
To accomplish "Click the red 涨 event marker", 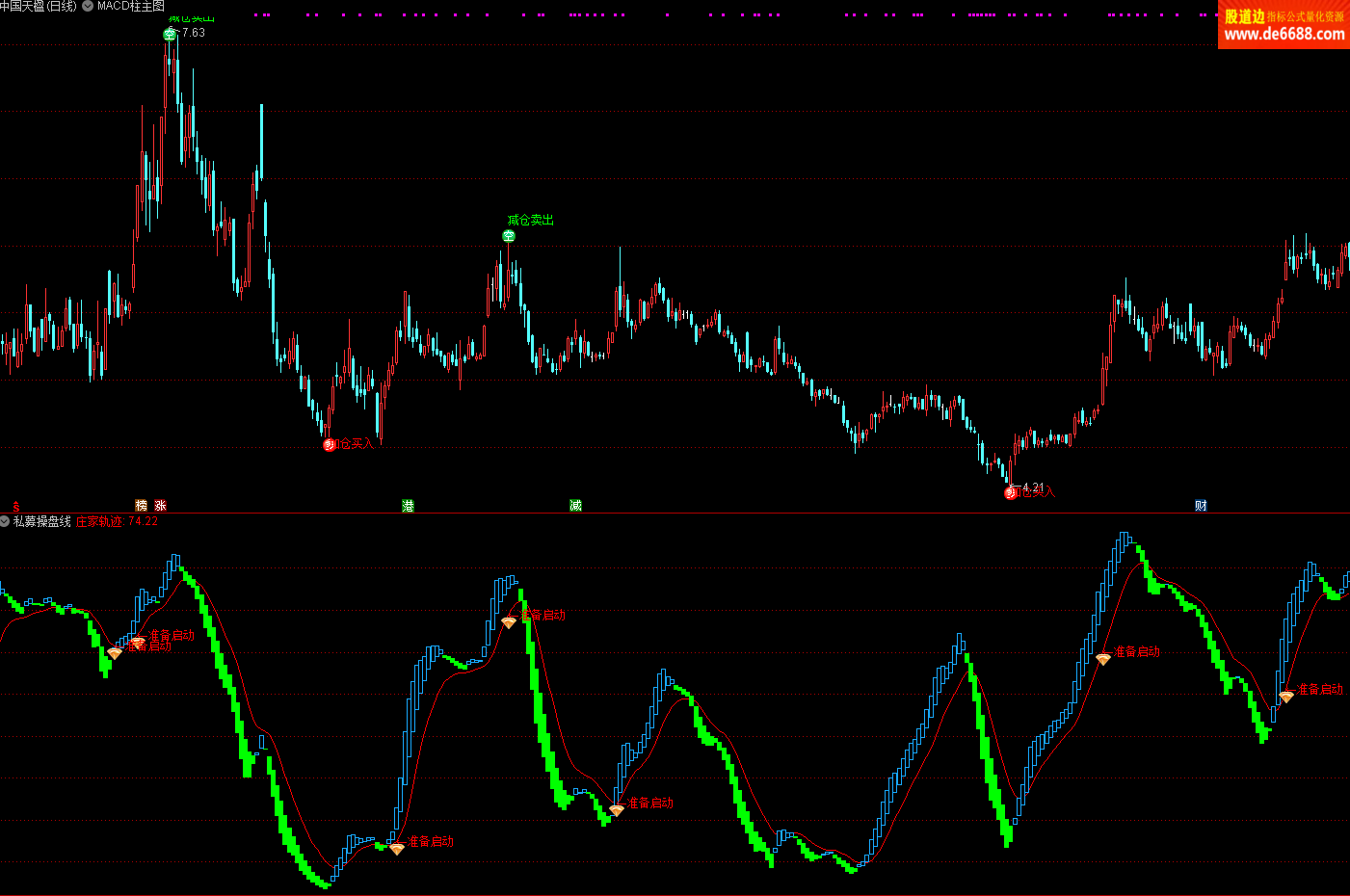I will pyautogui.click(x=160, y=505).
